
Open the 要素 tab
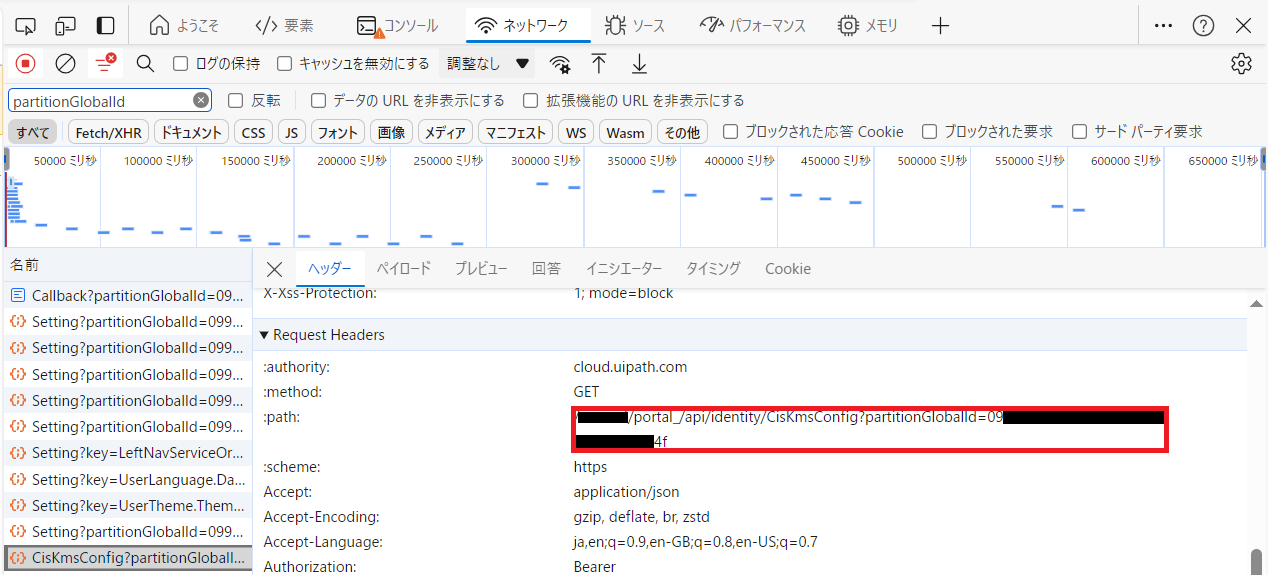pos(284,26)
